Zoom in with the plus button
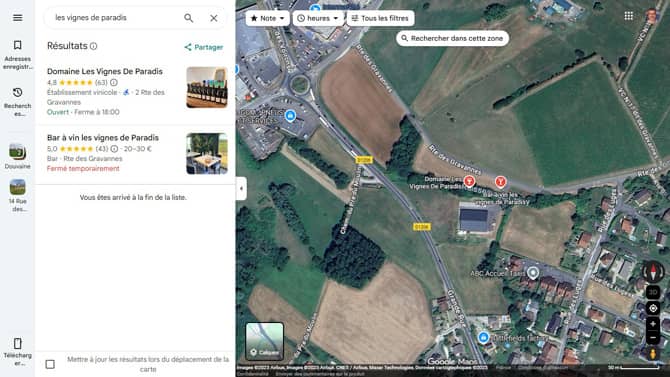 [653, 324]
